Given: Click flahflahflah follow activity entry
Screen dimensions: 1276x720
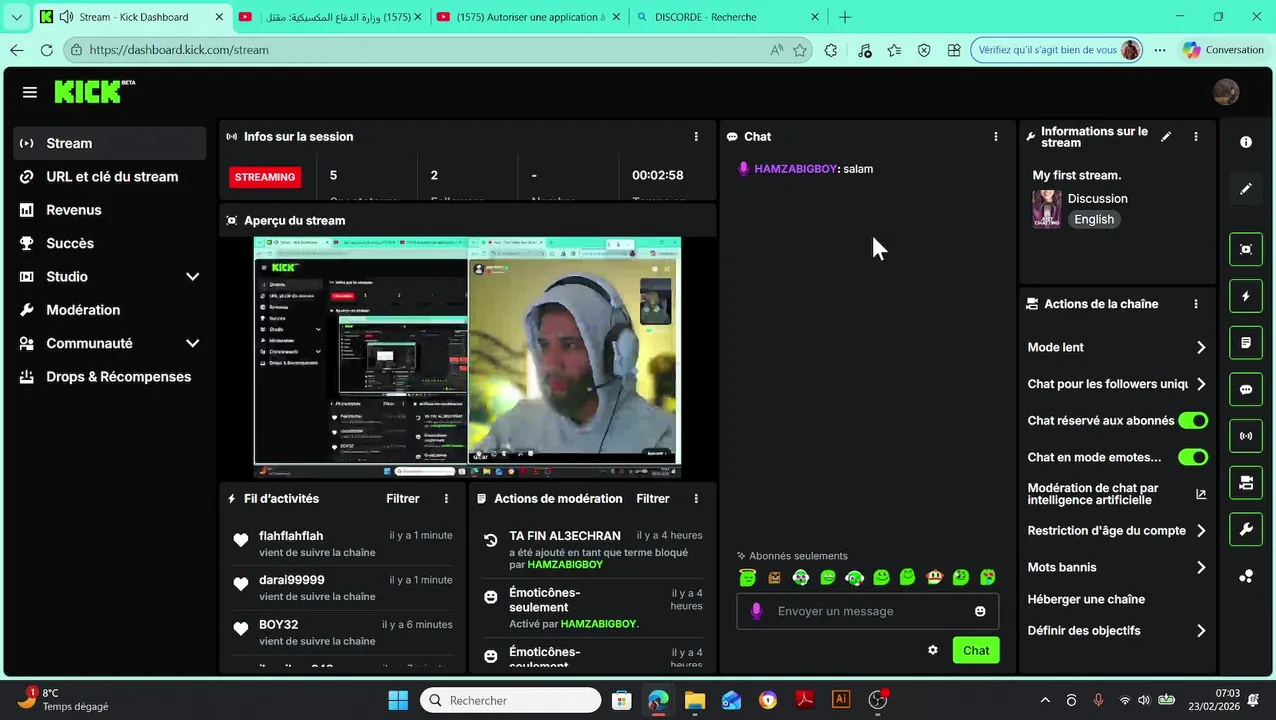Looking at the screenshot, I should point(342,544).
